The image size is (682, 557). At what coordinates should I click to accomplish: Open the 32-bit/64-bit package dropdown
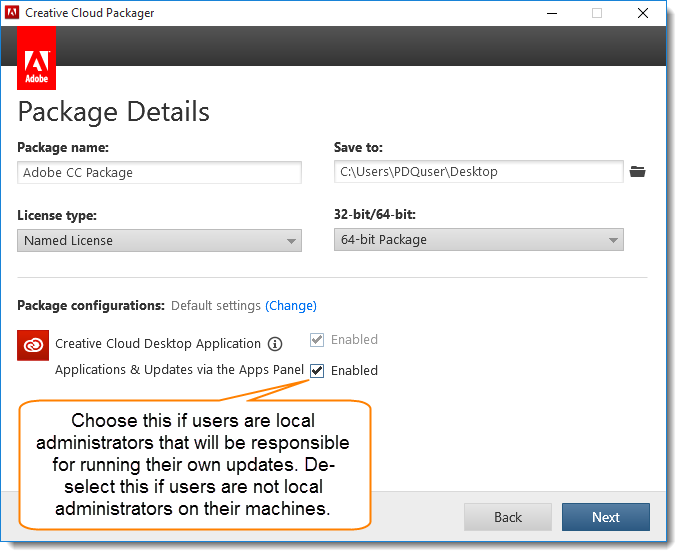click(478, 240)
